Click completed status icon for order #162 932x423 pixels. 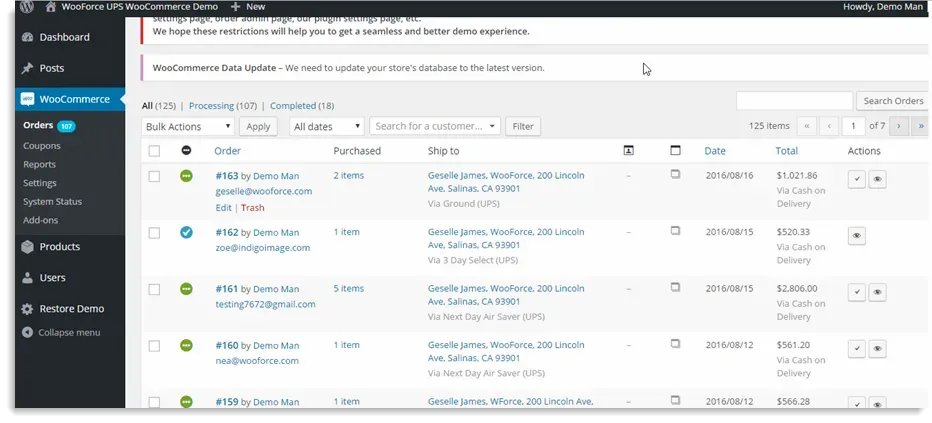[x=186, y=232]
